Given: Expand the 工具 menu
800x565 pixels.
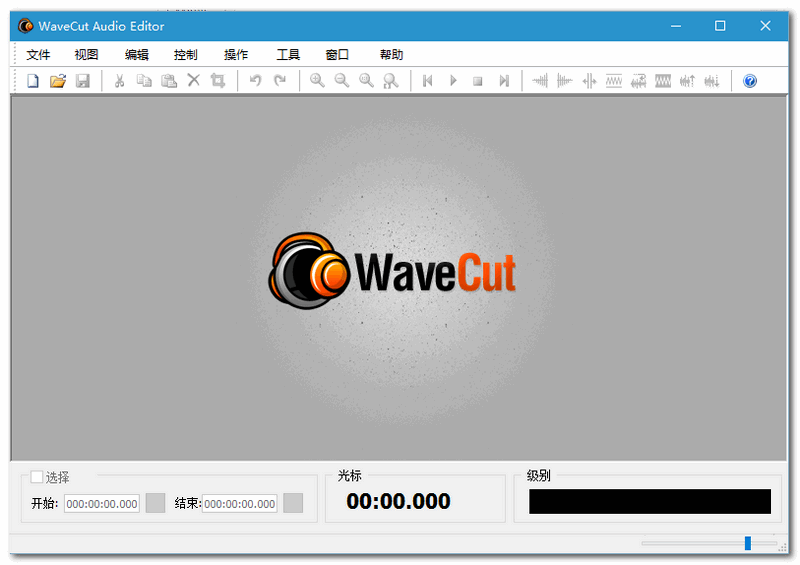Looking at the screenshot, I should coord(288,55).
